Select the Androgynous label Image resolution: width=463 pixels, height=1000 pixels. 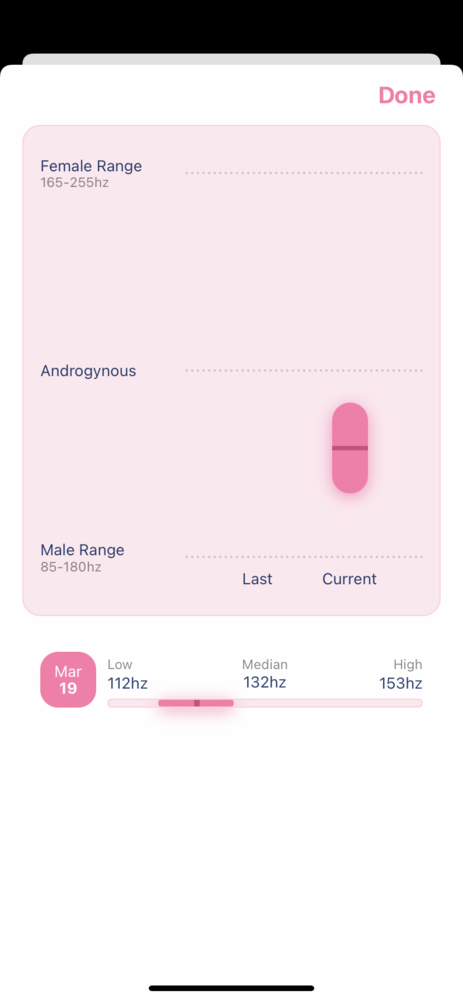[89, 371]
